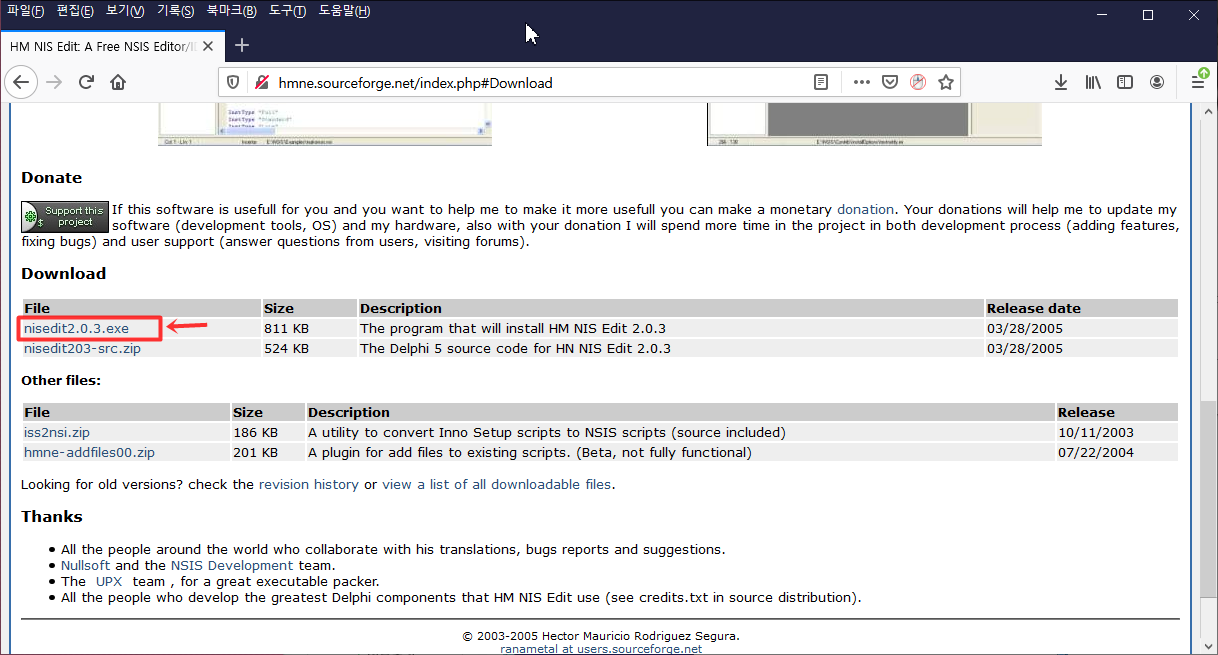Open the 북마크(B) menu
1218x655 pixels.
pos(232,11)
